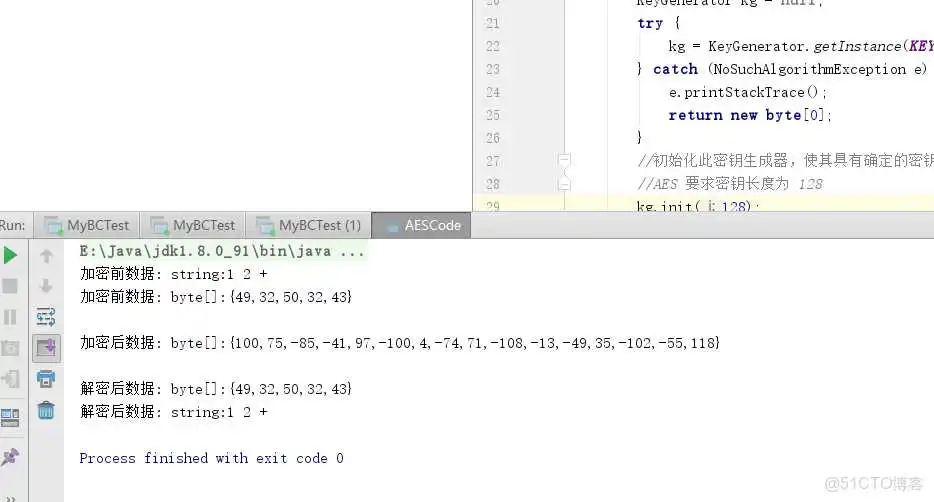This screenshot has width=934, height=502.
Task: Click the Up the stack trace arrow
Action: 46,256
